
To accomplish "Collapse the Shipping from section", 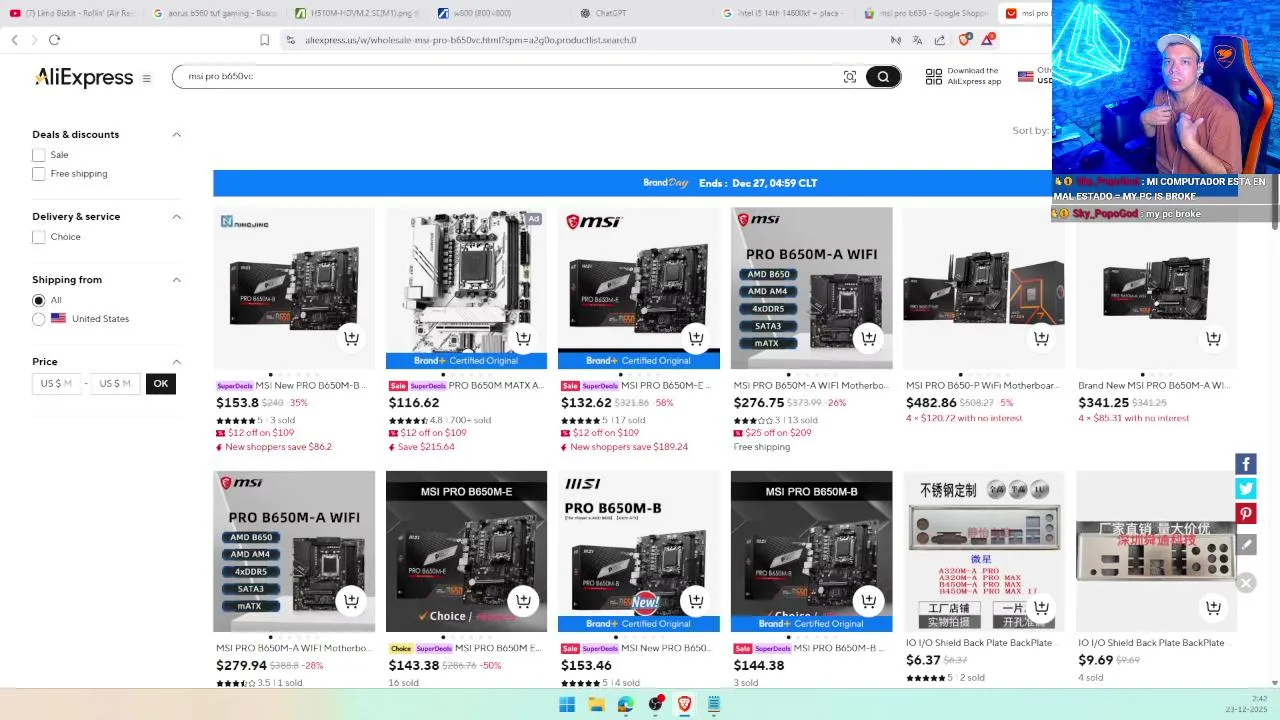I will tap(177, 280).
